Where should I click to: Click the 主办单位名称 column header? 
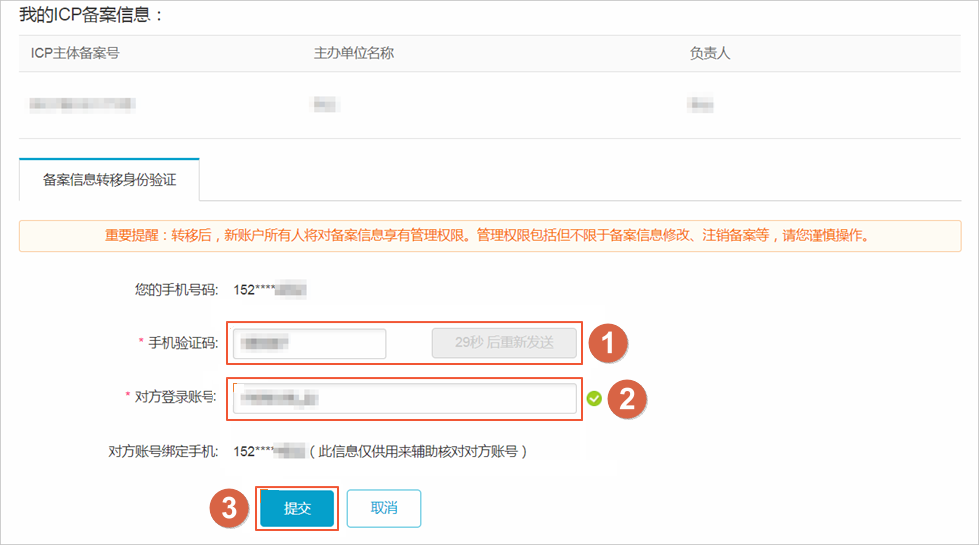click(x=353, y=53)
